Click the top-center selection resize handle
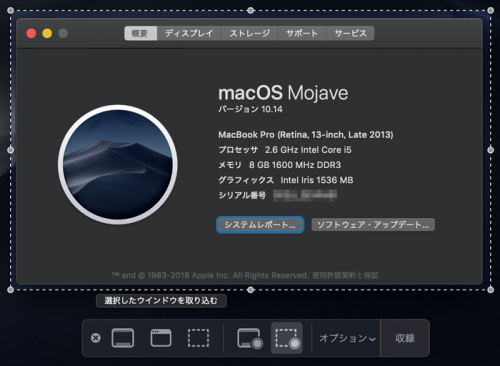The image size is (500, 366). (251, 10)
